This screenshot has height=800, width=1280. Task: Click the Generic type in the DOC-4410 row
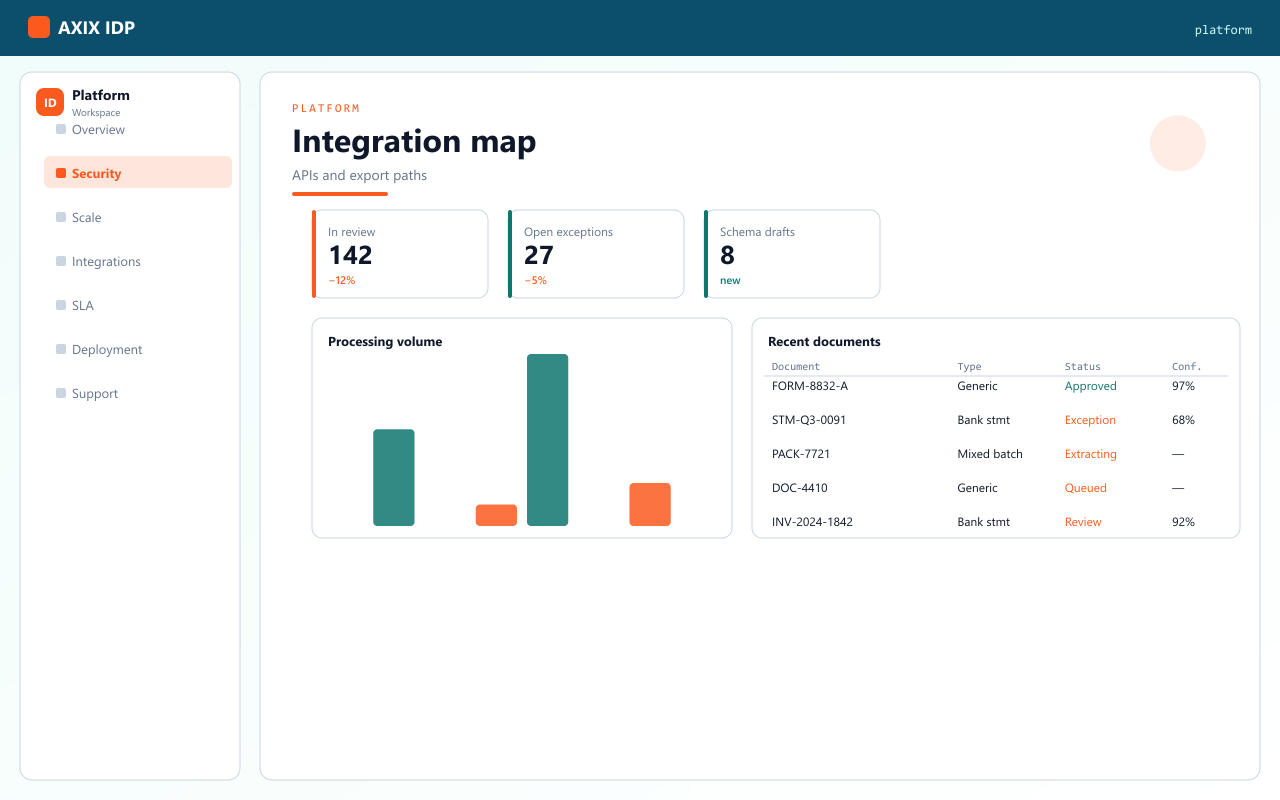(977, 488)
